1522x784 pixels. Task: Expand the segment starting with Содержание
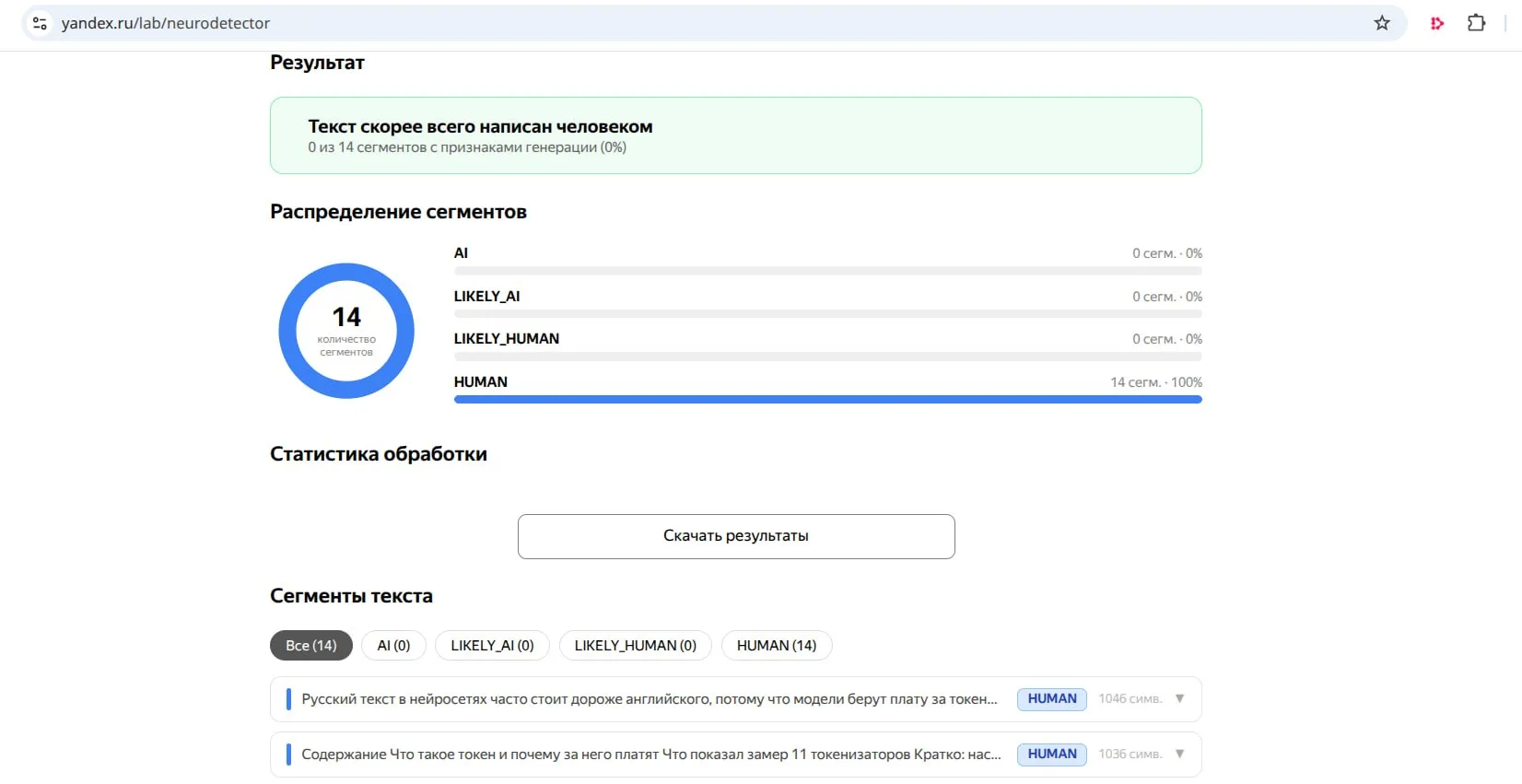coord(1179,755)
